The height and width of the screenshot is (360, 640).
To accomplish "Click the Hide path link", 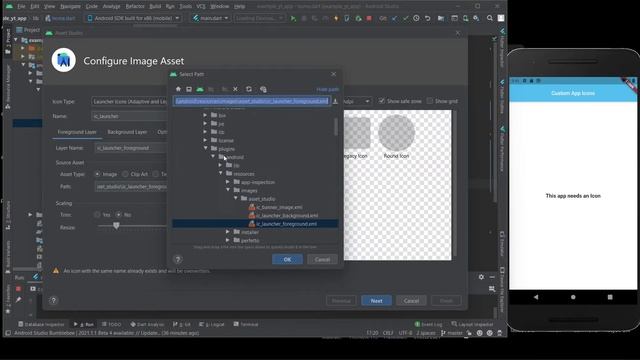I will 327,89.
